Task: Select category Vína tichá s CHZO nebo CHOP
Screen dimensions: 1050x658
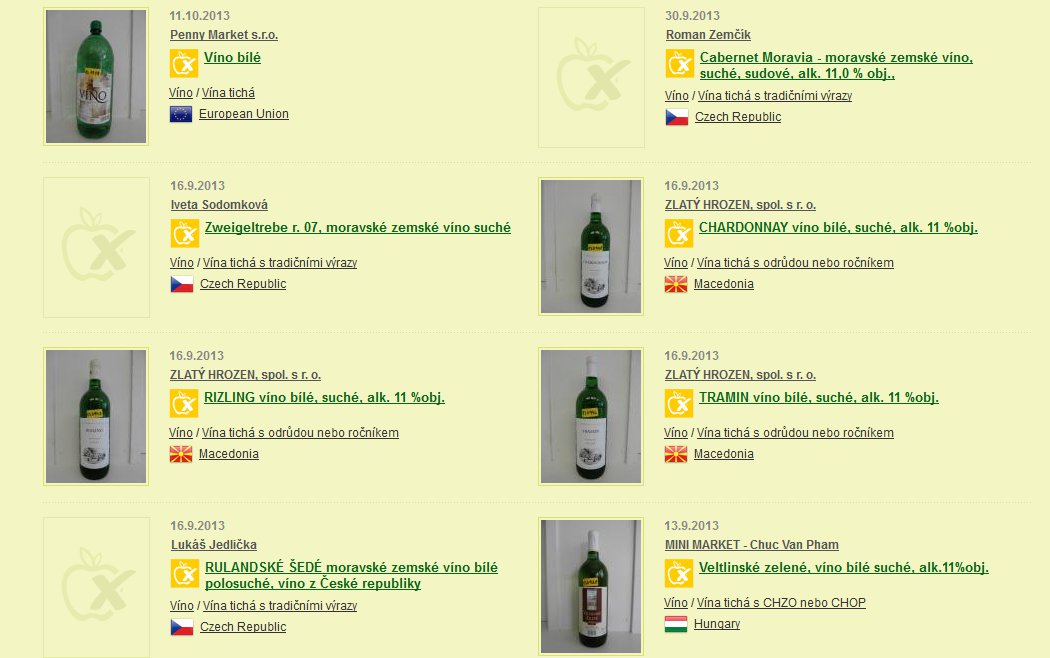Action: 781,602
